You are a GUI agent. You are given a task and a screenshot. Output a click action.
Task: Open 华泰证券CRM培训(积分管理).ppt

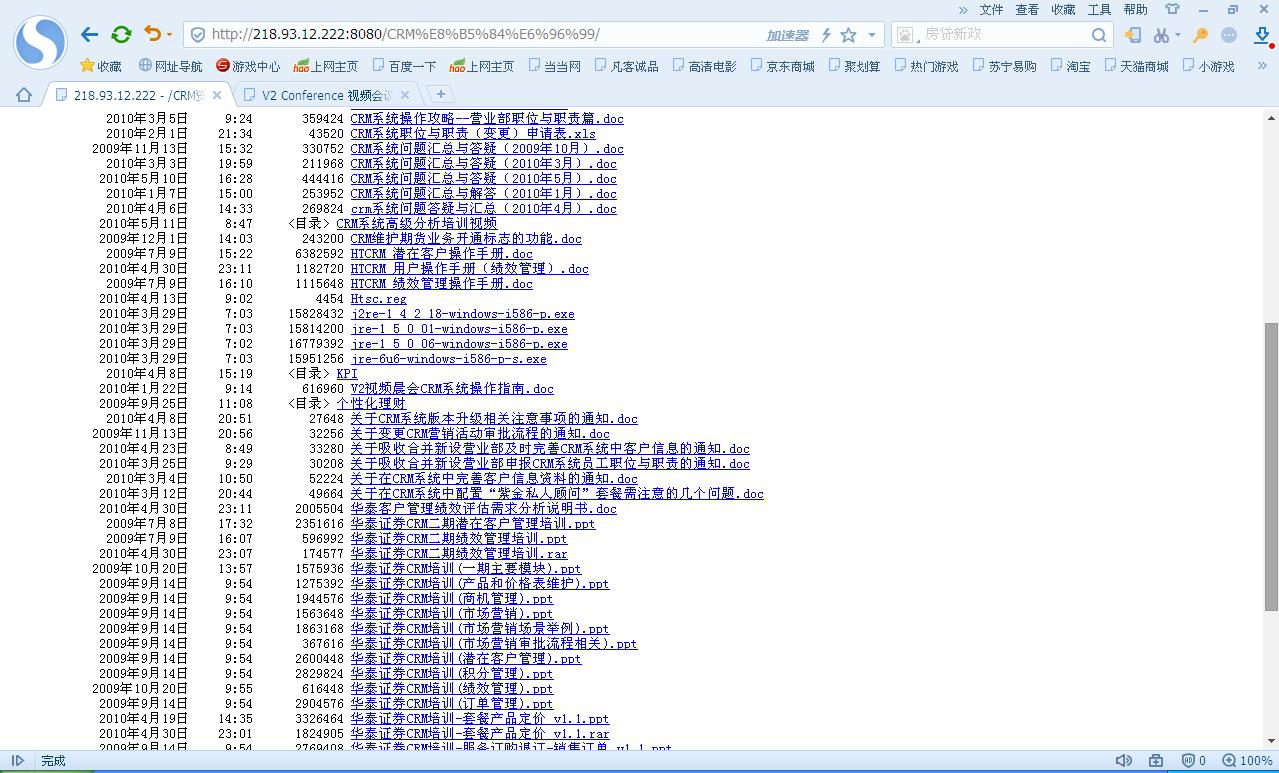pos(451,674)
